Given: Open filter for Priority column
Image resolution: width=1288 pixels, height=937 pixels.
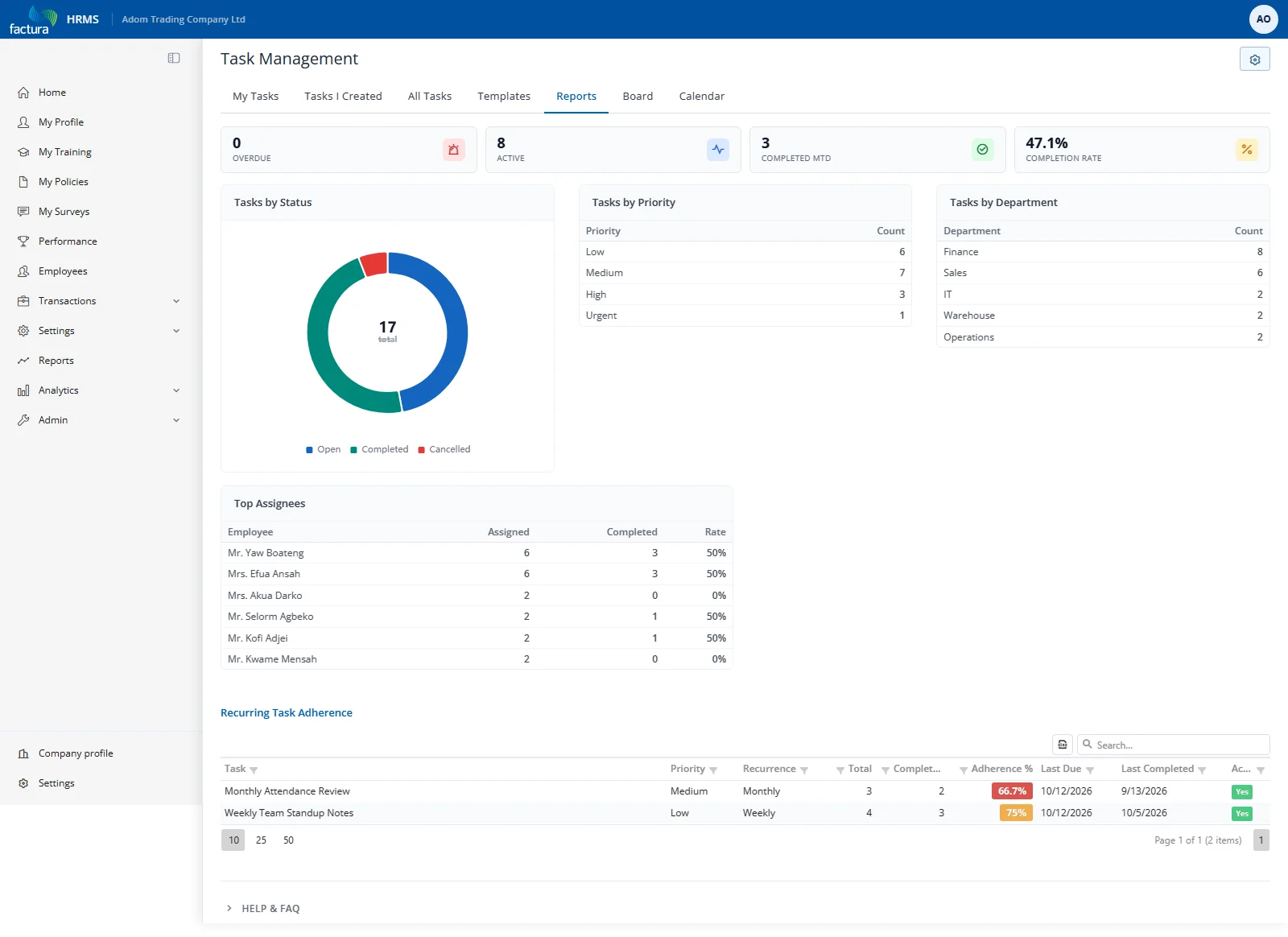Looking at the screenshot, I should (x=713, y=770).
